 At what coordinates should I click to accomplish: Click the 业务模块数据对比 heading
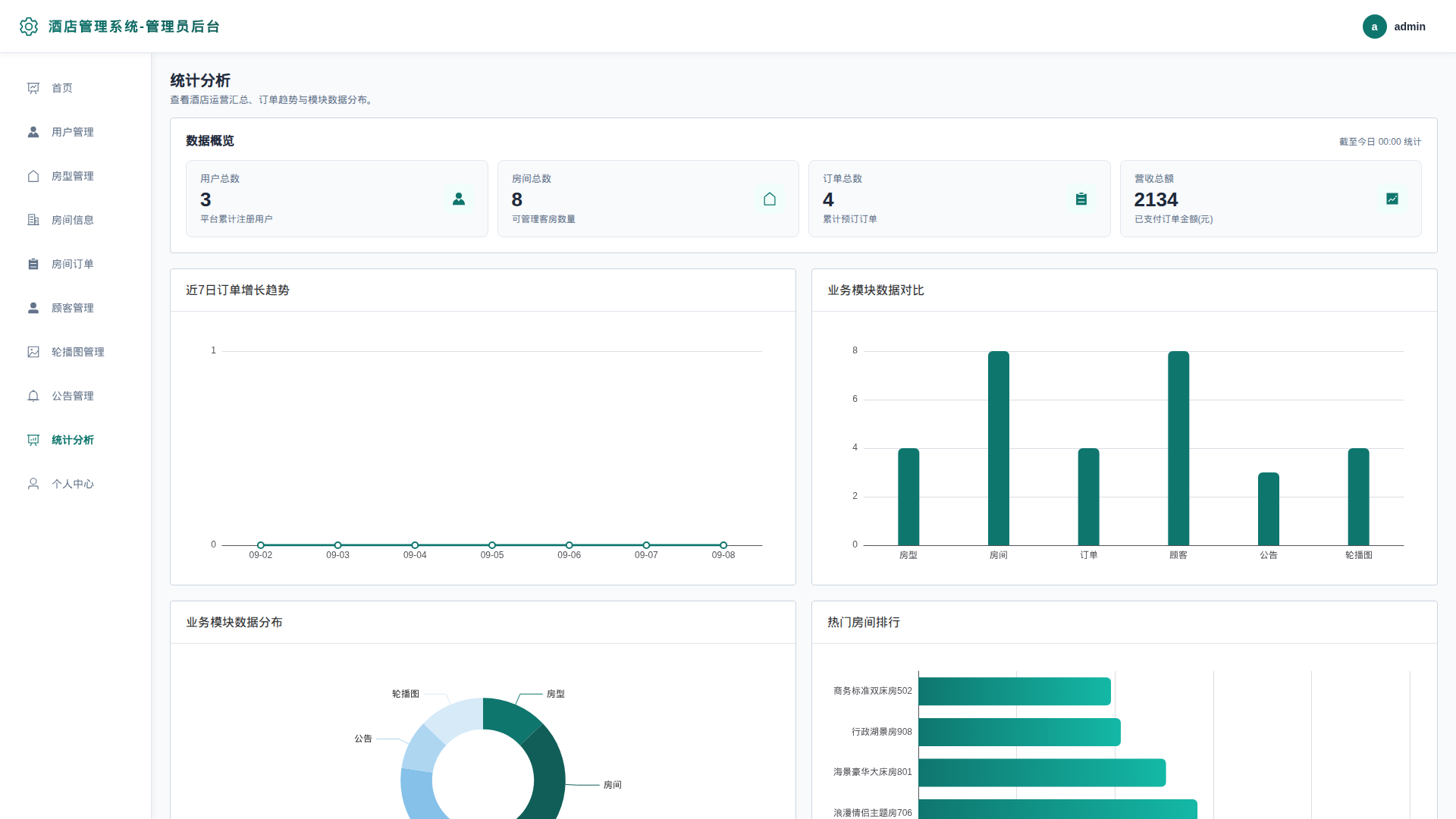[x=876, y=290]
